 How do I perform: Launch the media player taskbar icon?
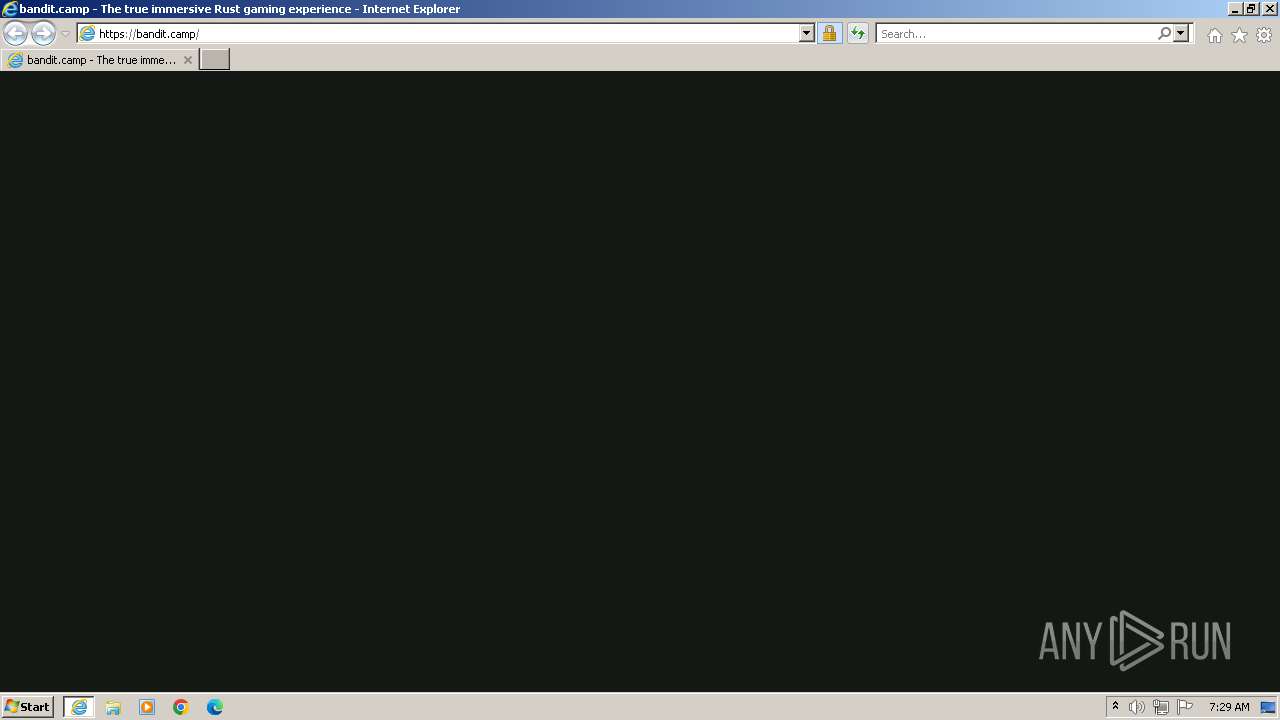coord(147,707)
